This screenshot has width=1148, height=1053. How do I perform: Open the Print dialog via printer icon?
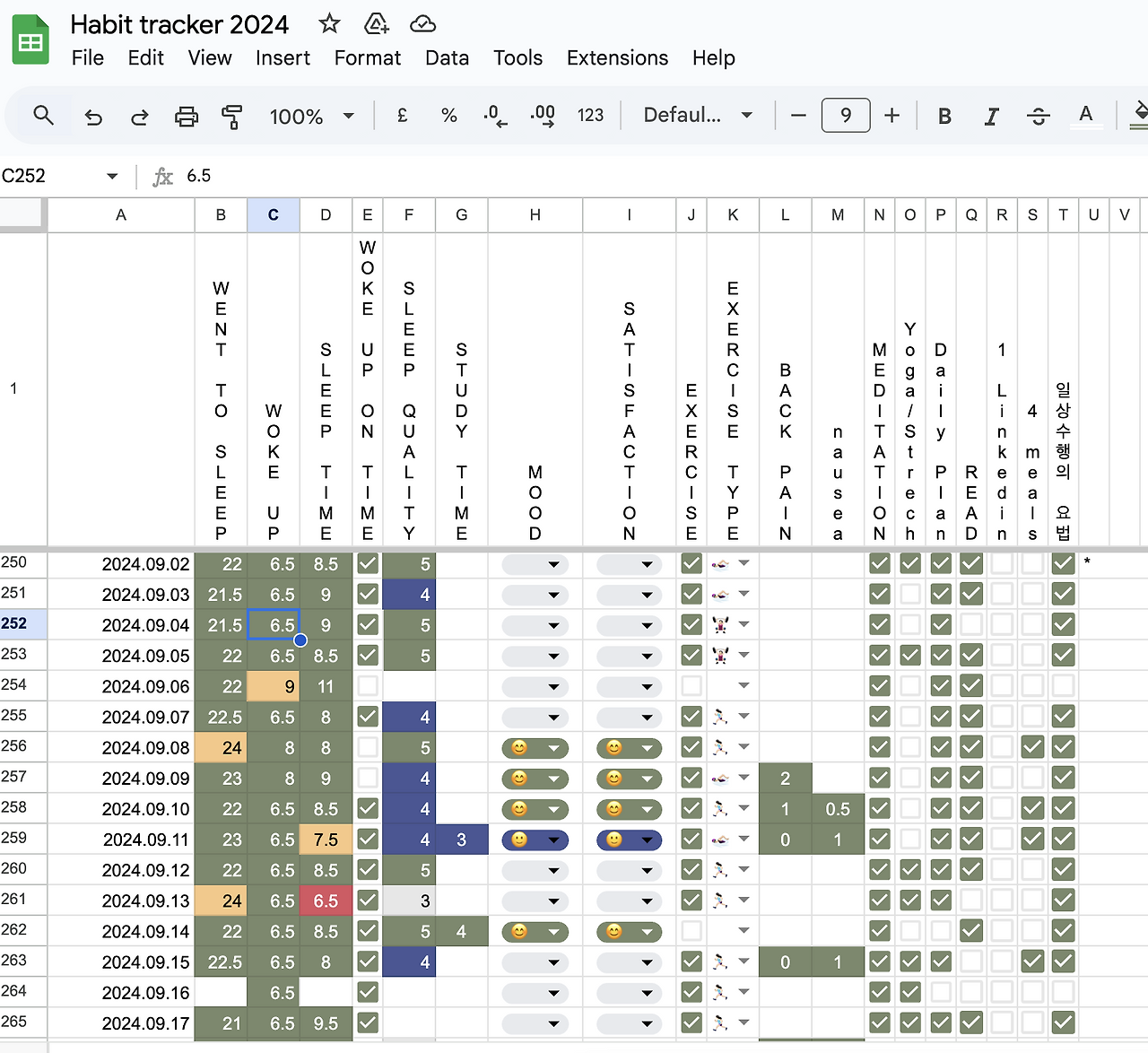click(186, 115)
